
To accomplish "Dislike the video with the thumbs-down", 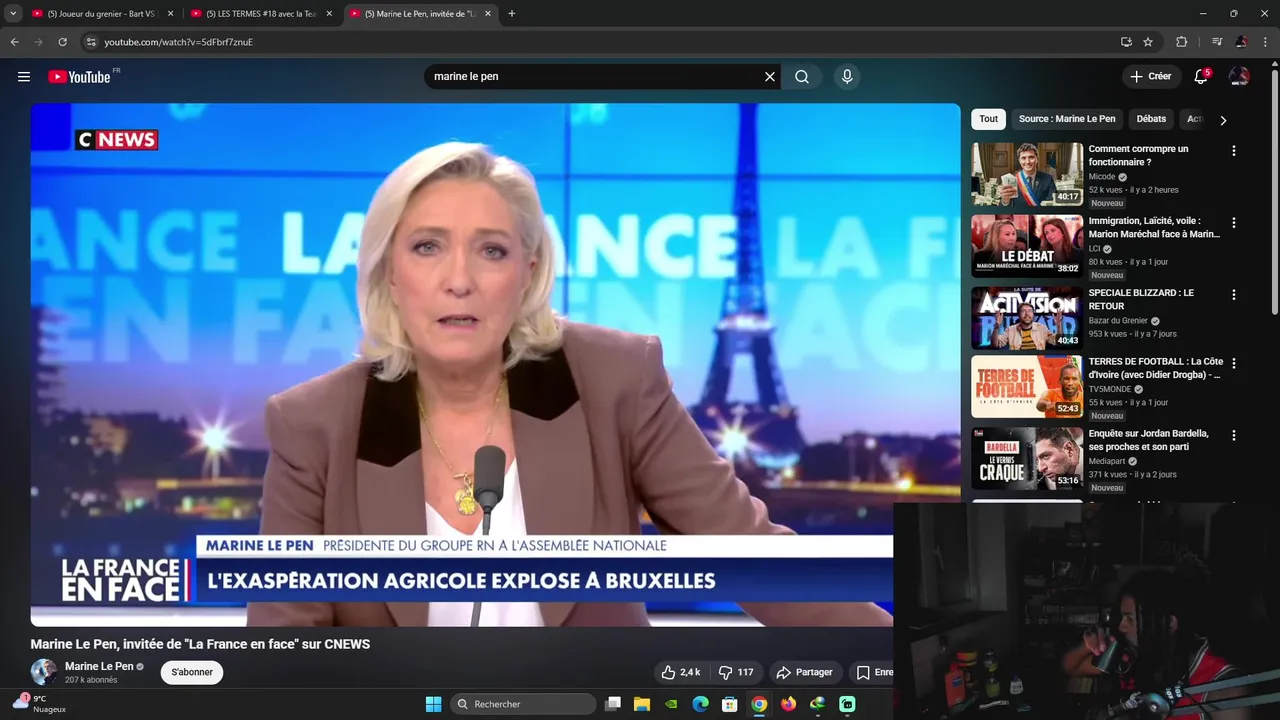I will point(736,672).
